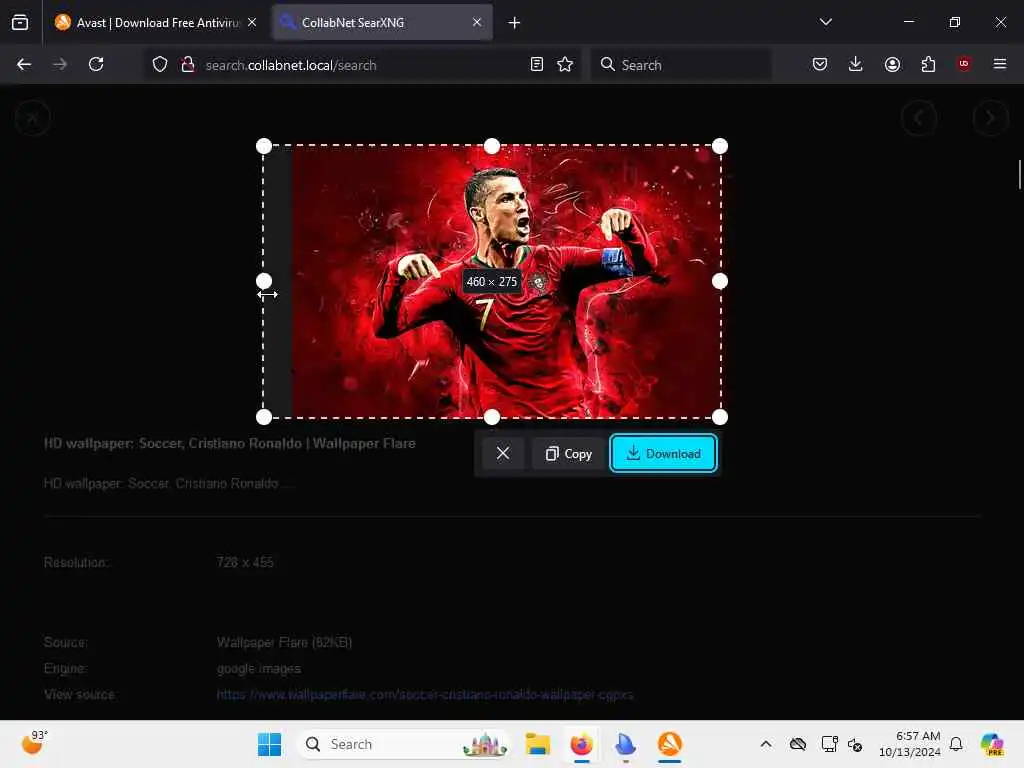This screenshot has height=768, width=1024.
Task: Click the cloud sync tray icon
Action: 798,744
